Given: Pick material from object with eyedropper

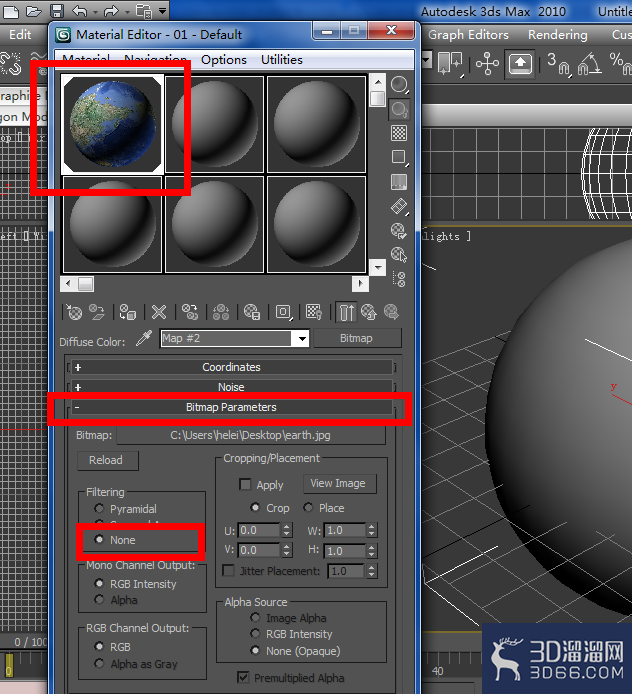Looking at the screenshot, I should click(x=144, y=339).
